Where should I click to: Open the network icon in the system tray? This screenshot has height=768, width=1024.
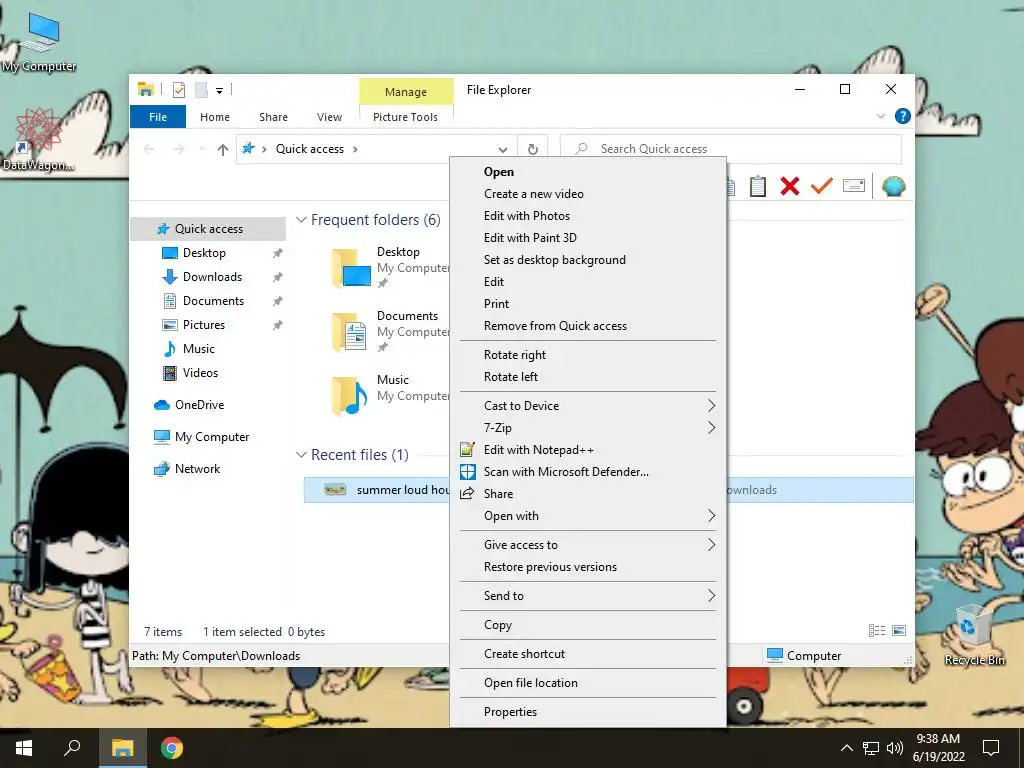coord(871,748)
